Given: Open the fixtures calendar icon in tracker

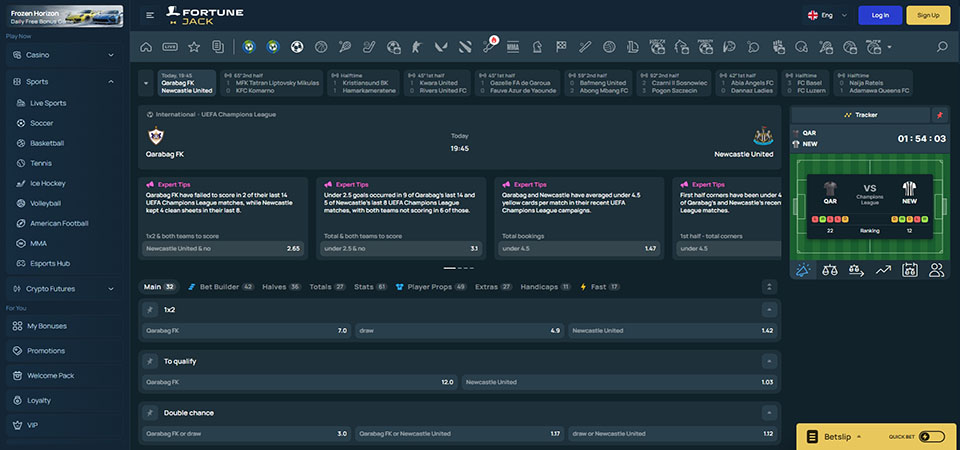Looking at the screenshot, I should 910,270.
